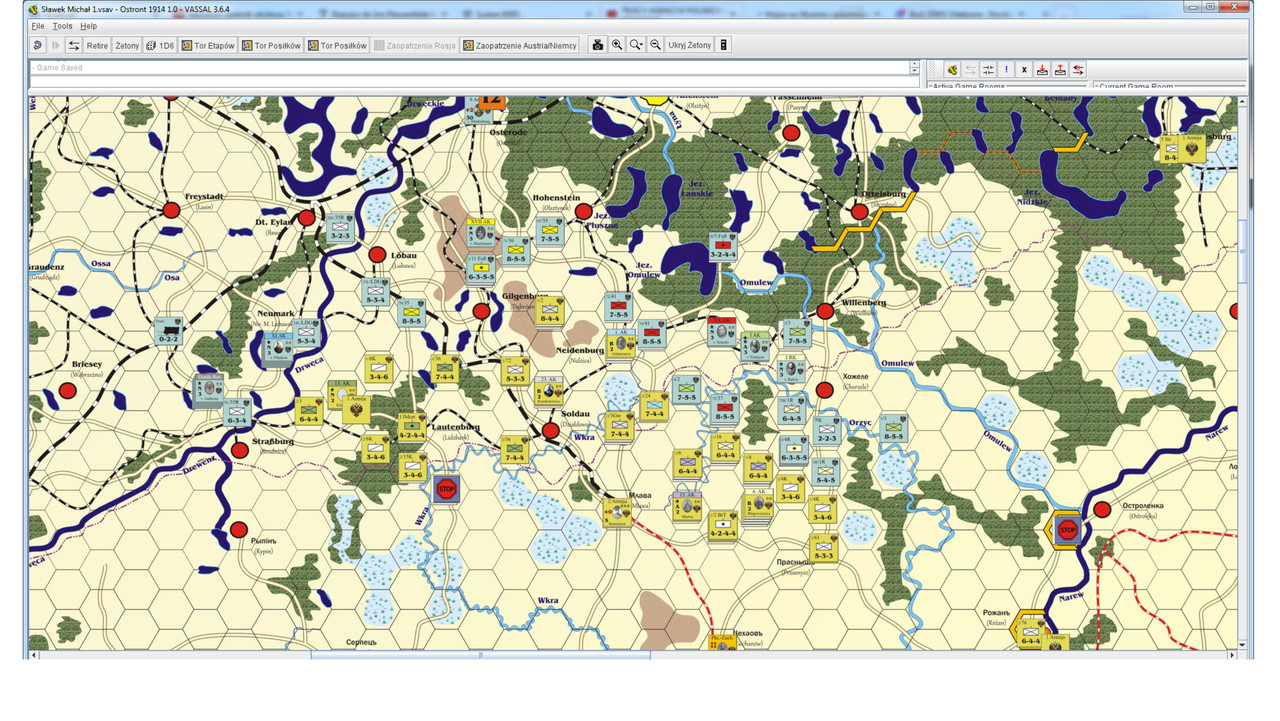Roll the 1D6 dice button
Viewport: 1280px width, 721px height.
point(160,45)
